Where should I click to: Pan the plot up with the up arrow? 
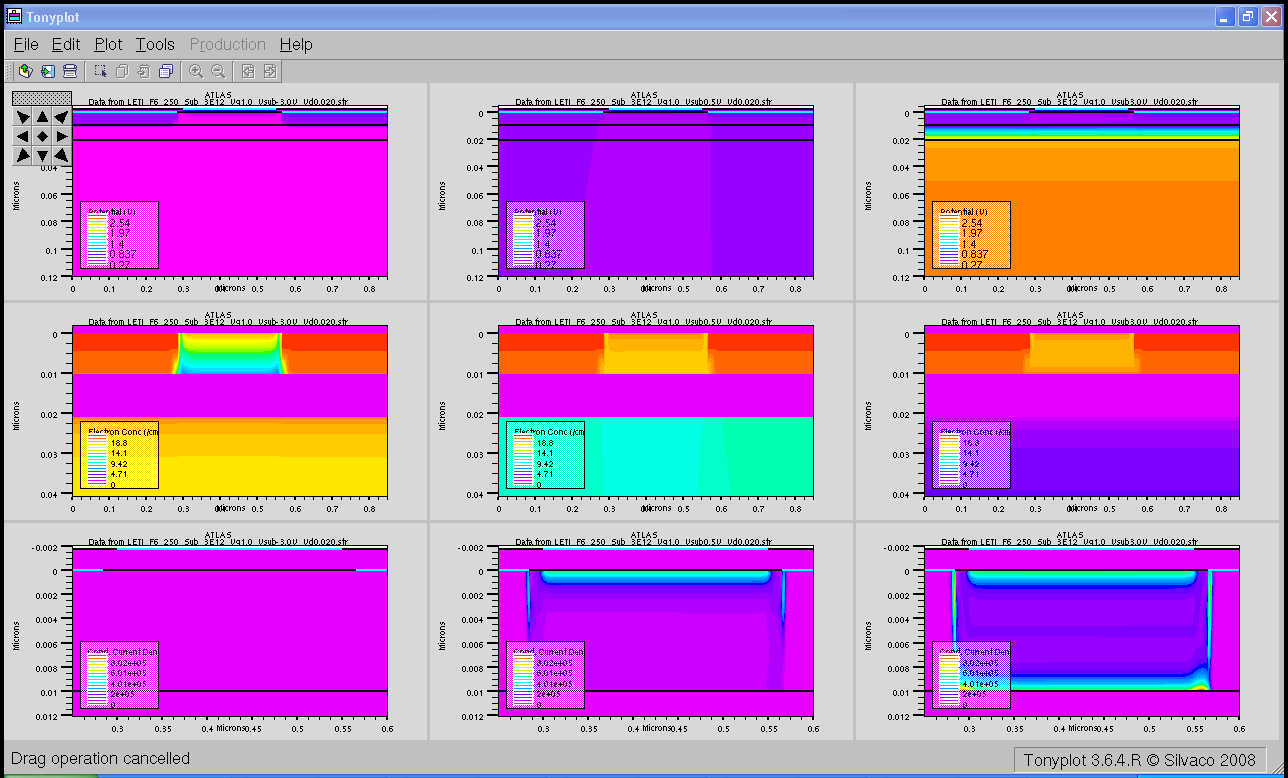tap(42, 117)
